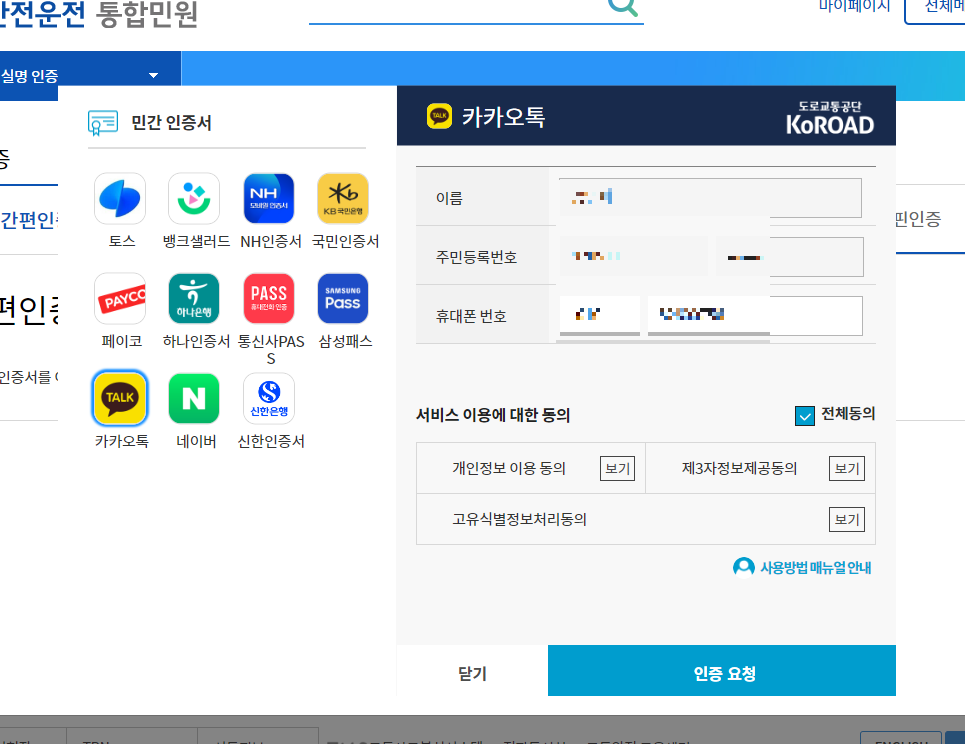Expand the 실명 인증 dropdown
The width and height of the screenshot is (965, 744).
90,76
